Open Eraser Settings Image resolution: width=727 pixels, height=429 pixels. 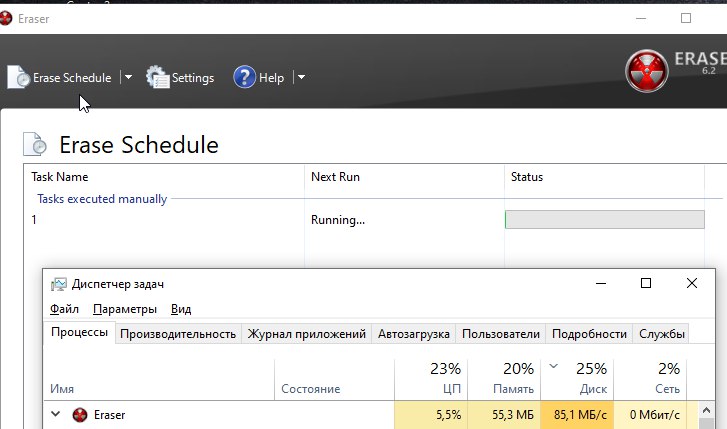point(180,77)
